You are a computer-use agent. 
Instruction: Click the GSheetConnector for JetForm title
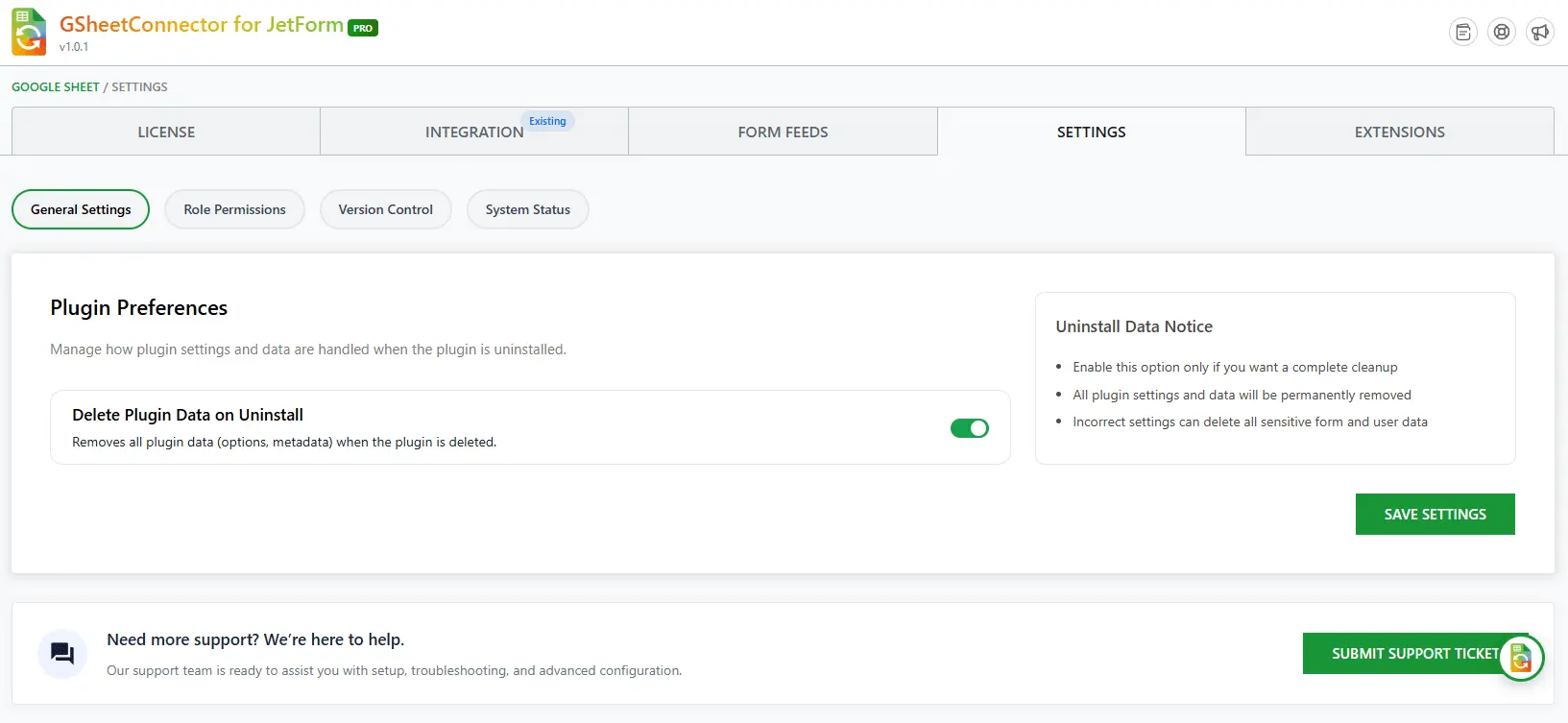pos(202,25)
